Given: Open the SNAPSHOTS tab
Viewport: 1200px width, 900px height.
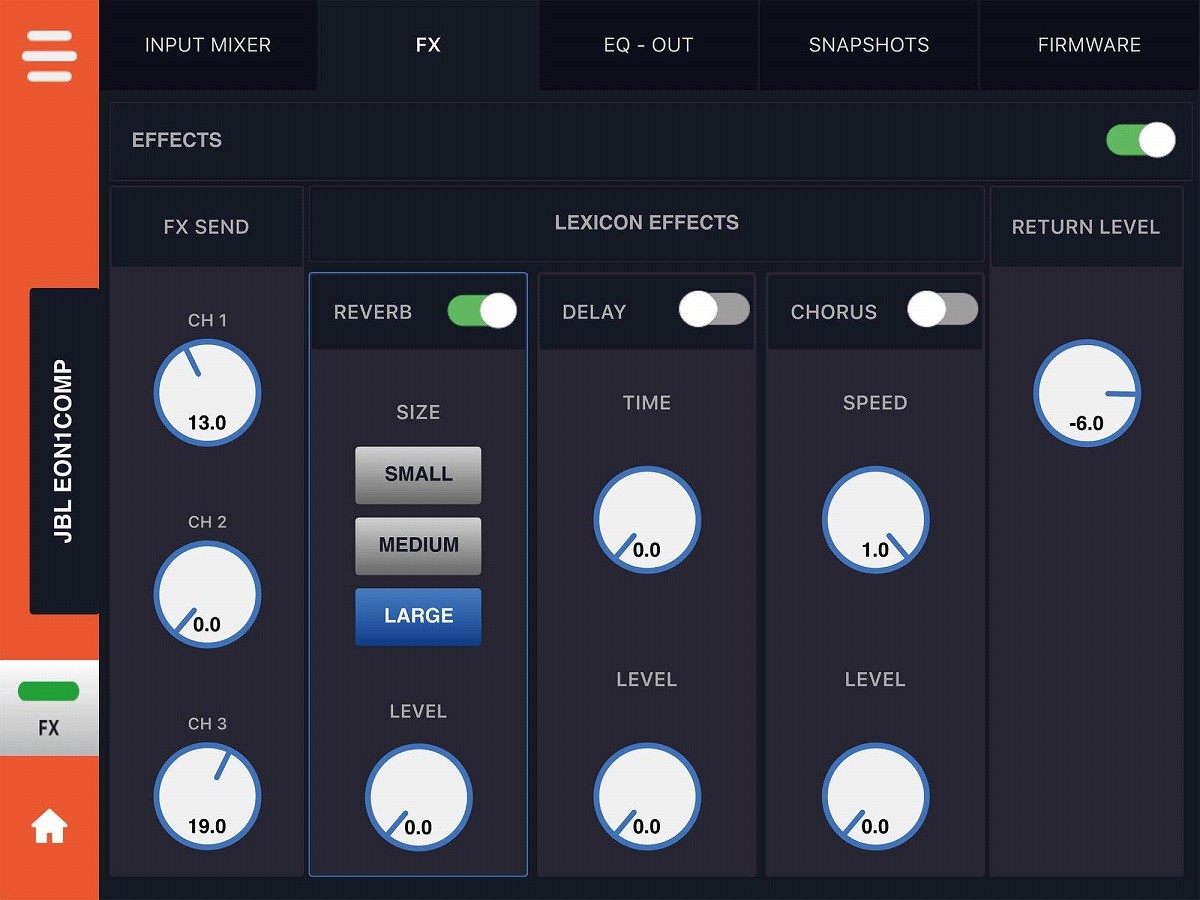Looking at the screenshot, I should click(869, 45).
